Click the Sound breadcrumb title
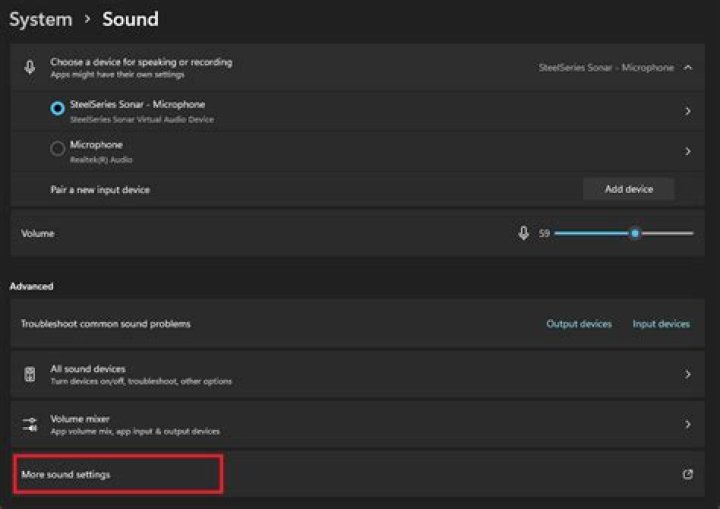 130,19
